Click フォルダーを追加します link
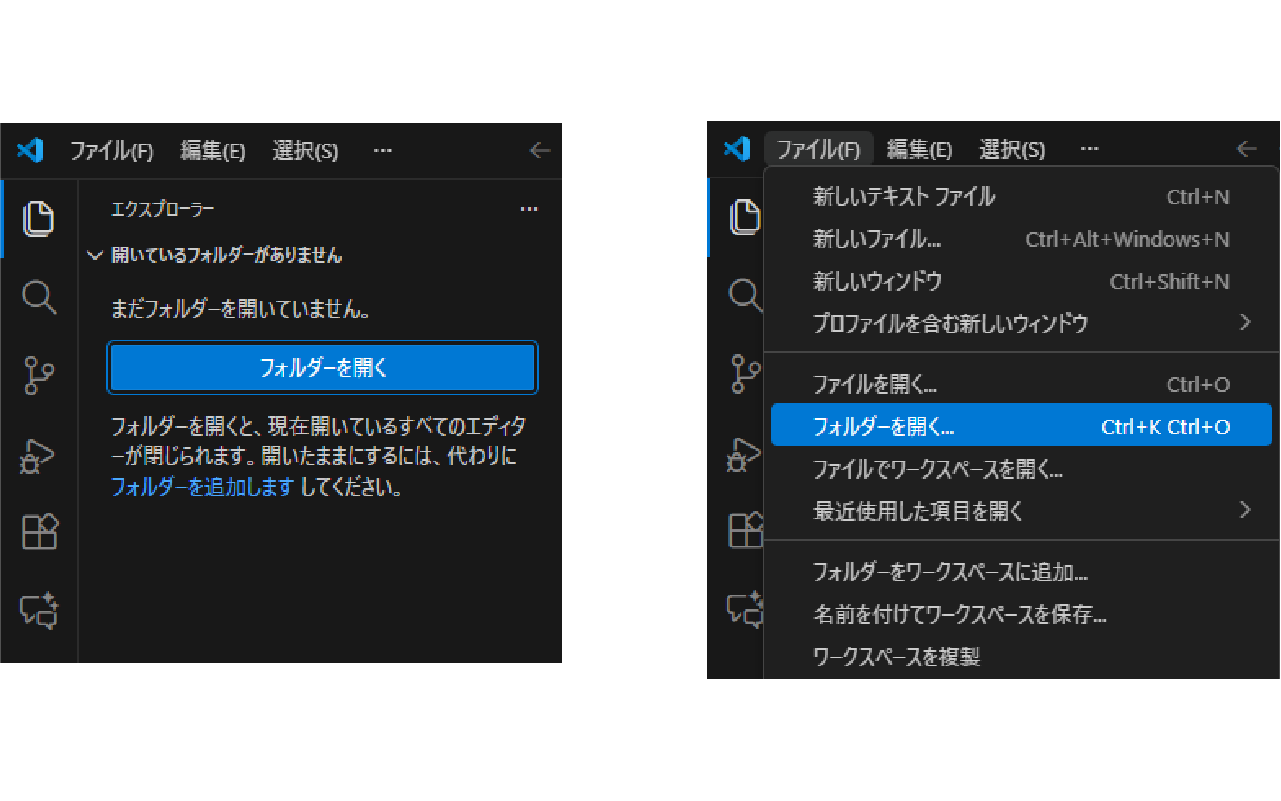The image size is (1281, 801). (202, 488)
